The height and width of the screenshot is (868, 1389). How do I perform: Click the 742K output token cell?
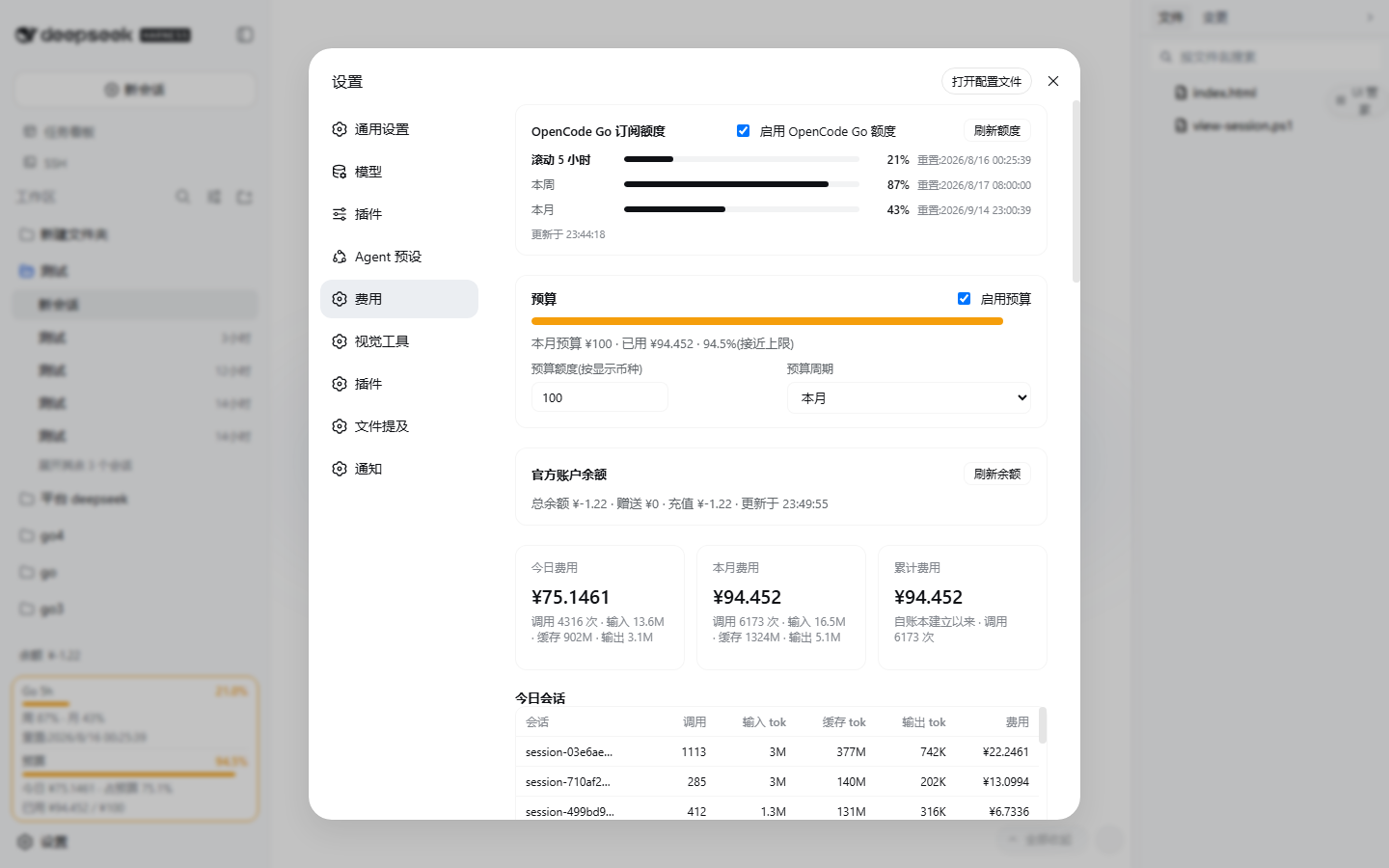(x=933, y=752)
